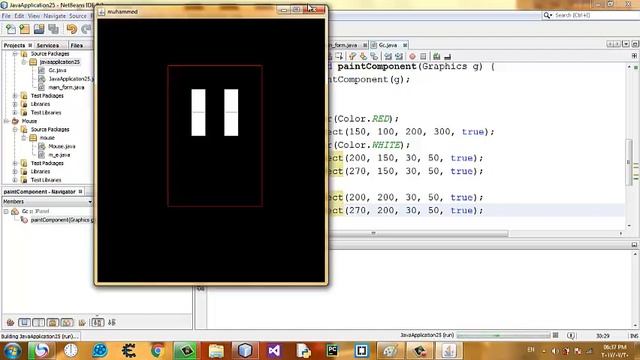Click the Search input field
Image resolution: width=640 pixels, height=360 pixels.
click(x=596, y=16)
